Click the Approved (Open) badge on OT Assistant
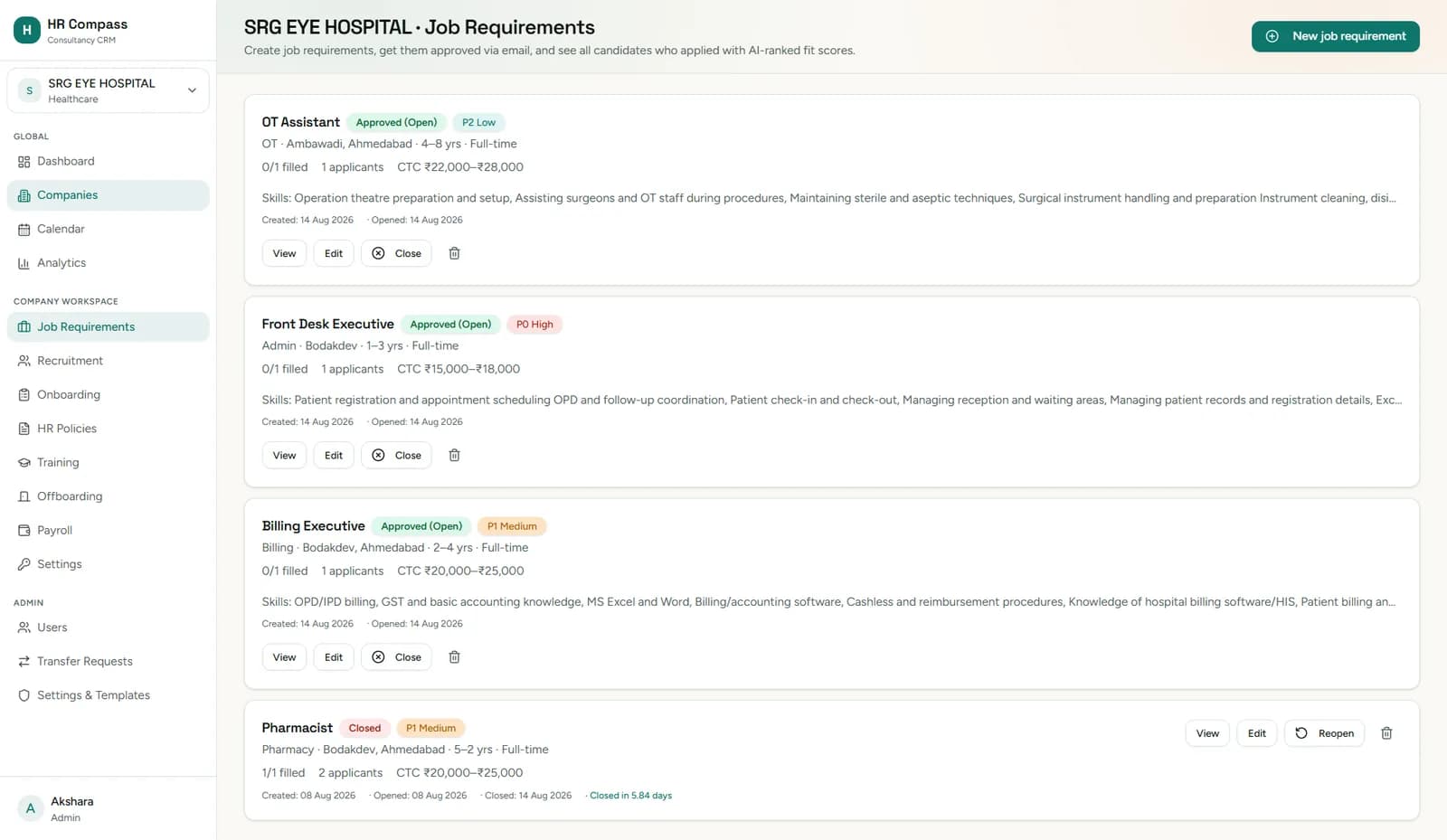The image size is (1447, 840). [x=396, y=123]
